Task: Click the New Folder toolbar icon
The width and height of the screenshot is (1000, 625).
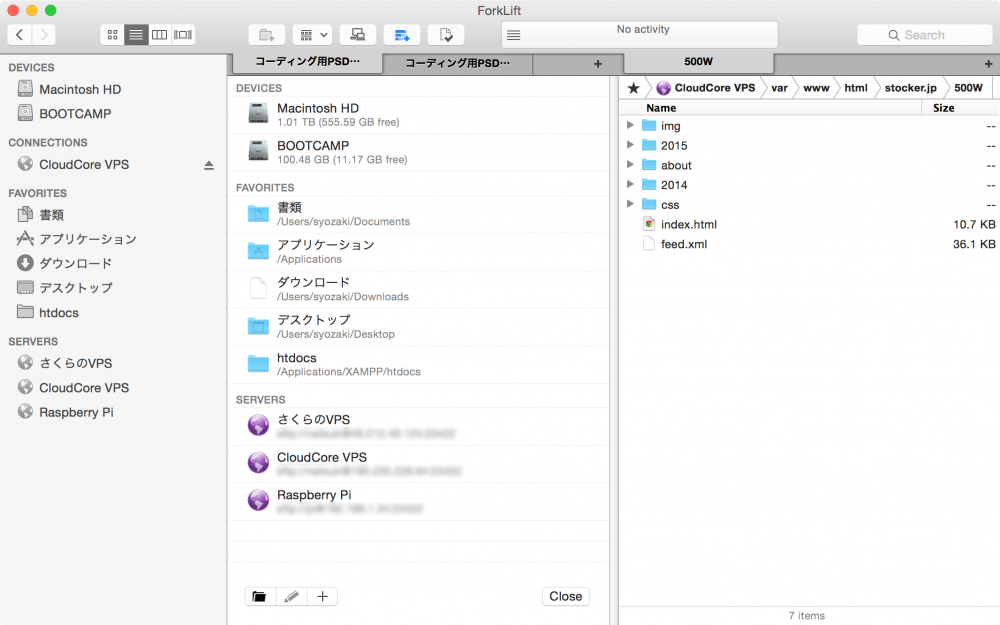Action: [x=266, y=35]
